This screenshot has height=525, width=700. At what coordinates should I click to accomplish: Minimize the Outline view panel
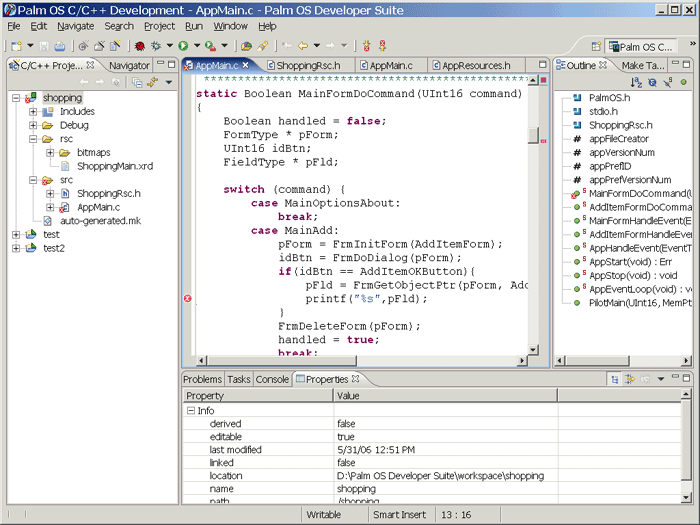pyautogui.click(x=675, y=64)
